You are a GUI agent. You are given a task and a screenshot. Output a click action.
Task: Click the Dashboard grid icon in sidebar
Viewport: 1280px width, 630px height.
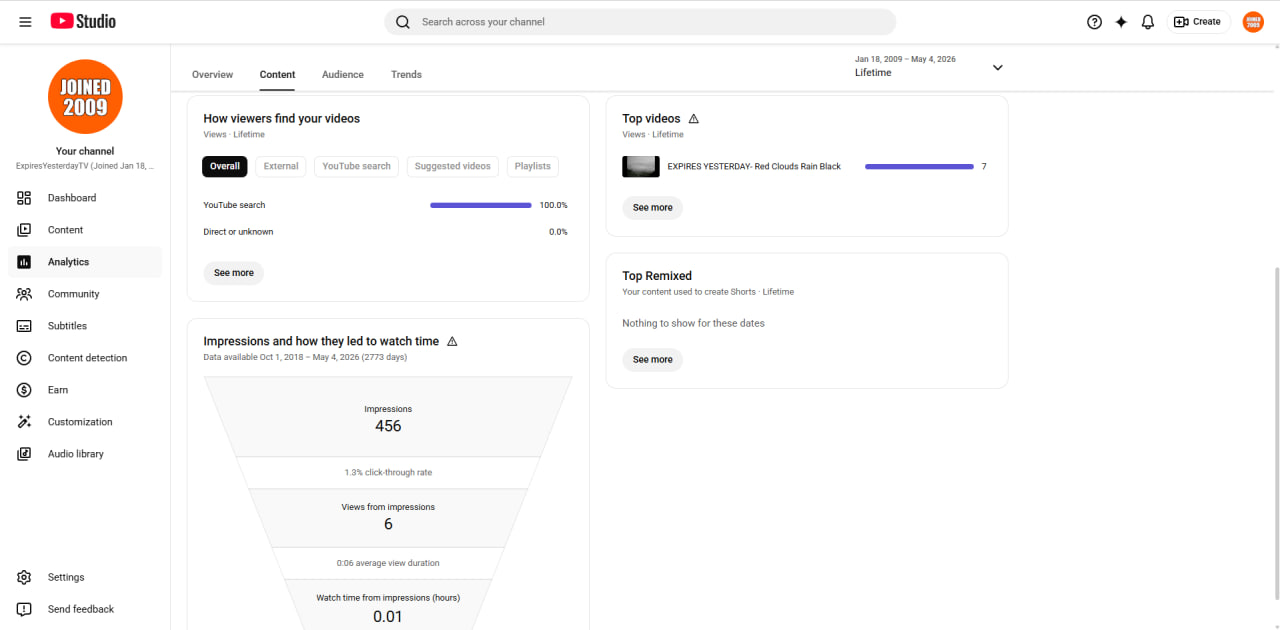25,198
